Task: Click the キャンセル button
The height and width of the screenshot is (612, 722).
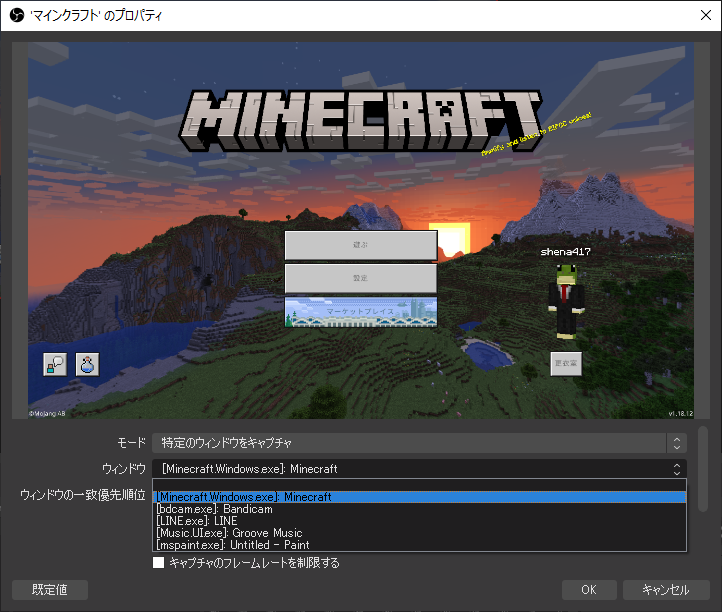Action: click(x=665, y=590)
